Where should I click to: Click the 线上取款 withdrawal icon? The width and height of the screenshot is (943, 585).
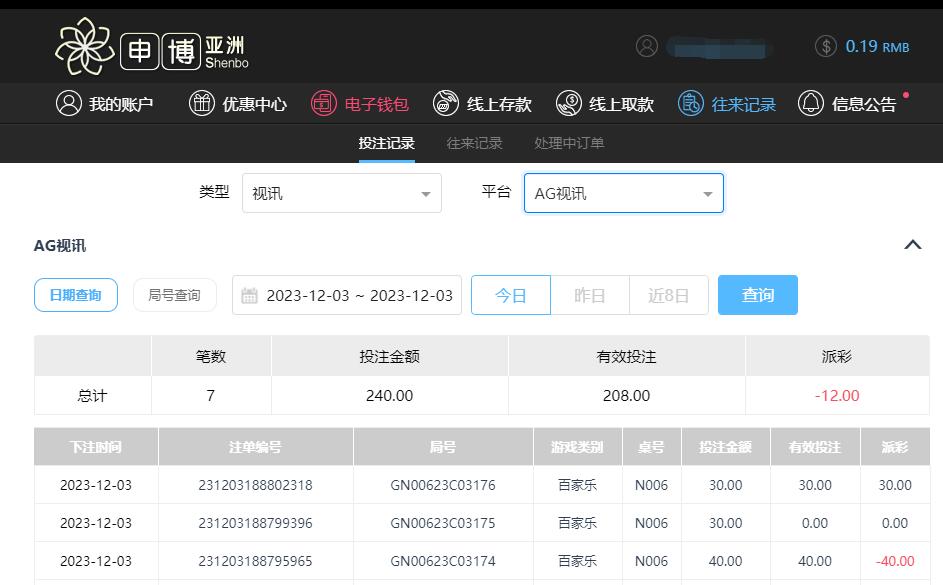[x=569, y=103]
